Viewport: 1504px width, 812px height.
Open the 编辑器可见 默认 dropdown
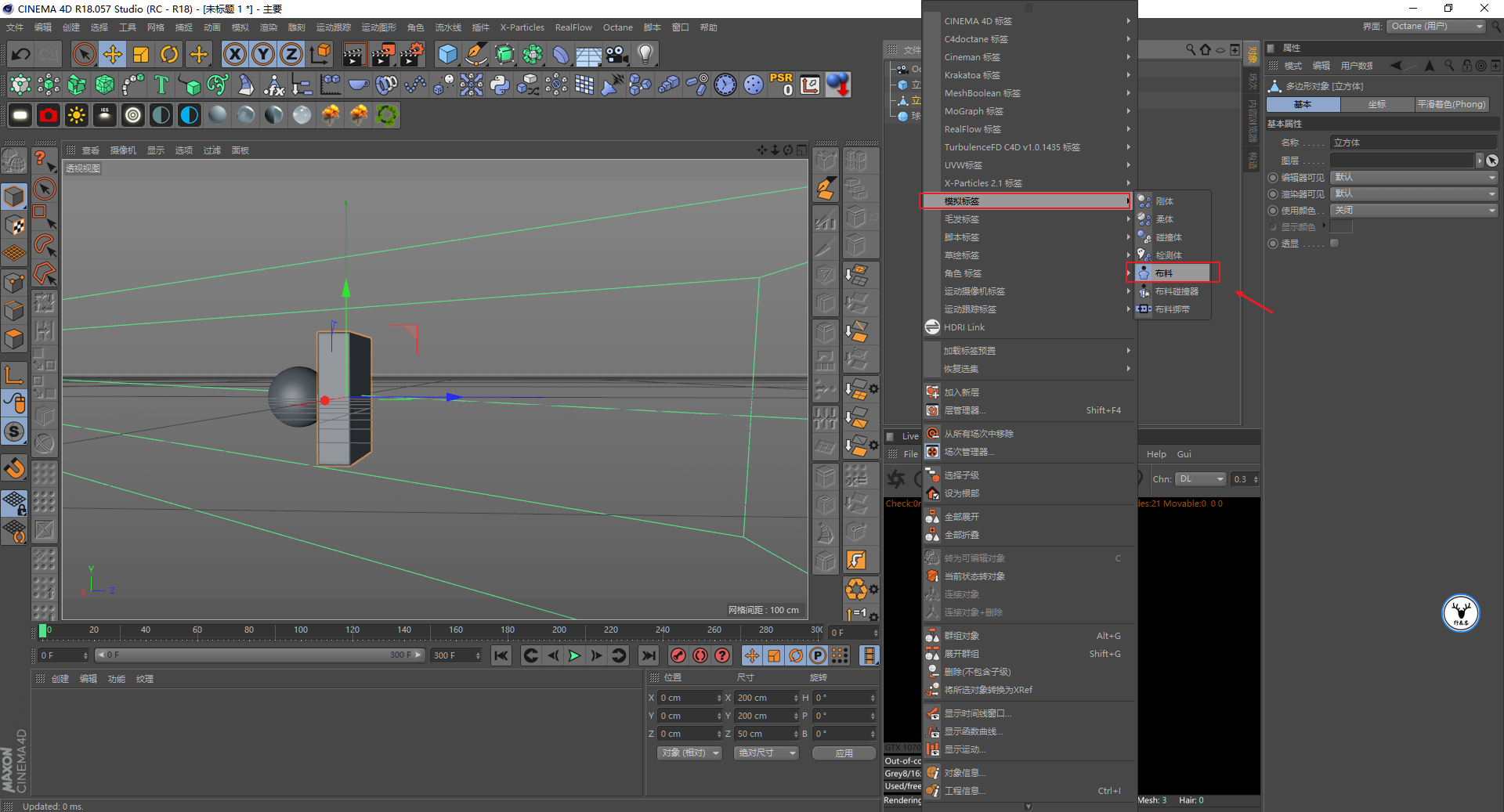(1415, 178)
